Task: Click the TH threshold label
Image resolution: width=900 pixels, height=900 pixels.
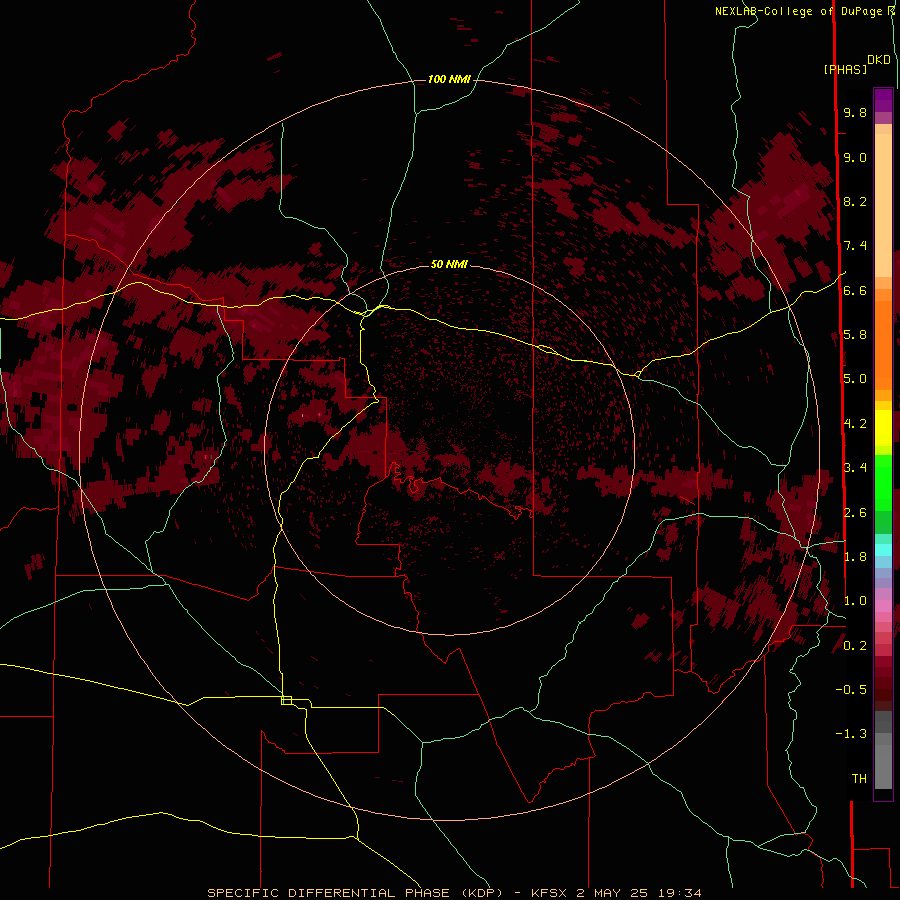Action: click(859, 779)
